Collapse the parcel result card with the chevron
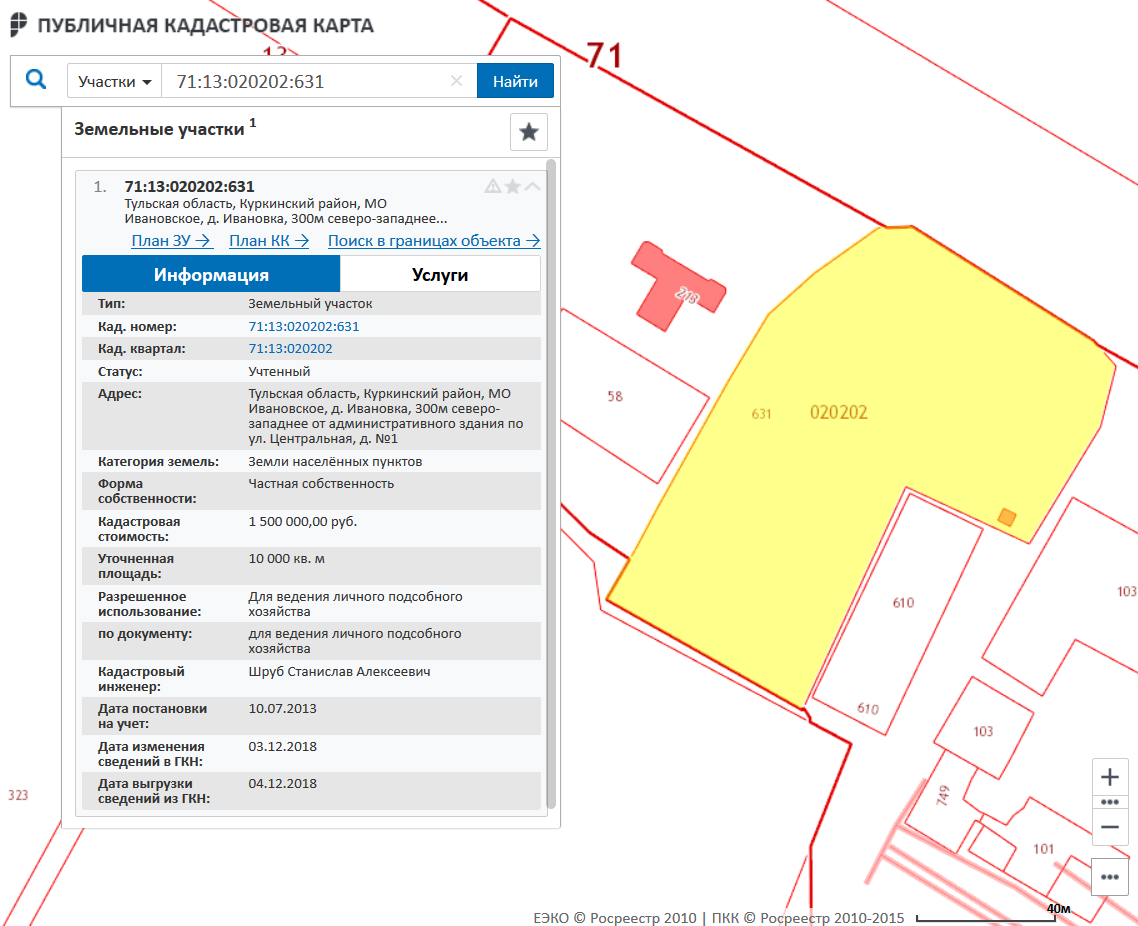 pyautogui.click(x=532, y=186)
